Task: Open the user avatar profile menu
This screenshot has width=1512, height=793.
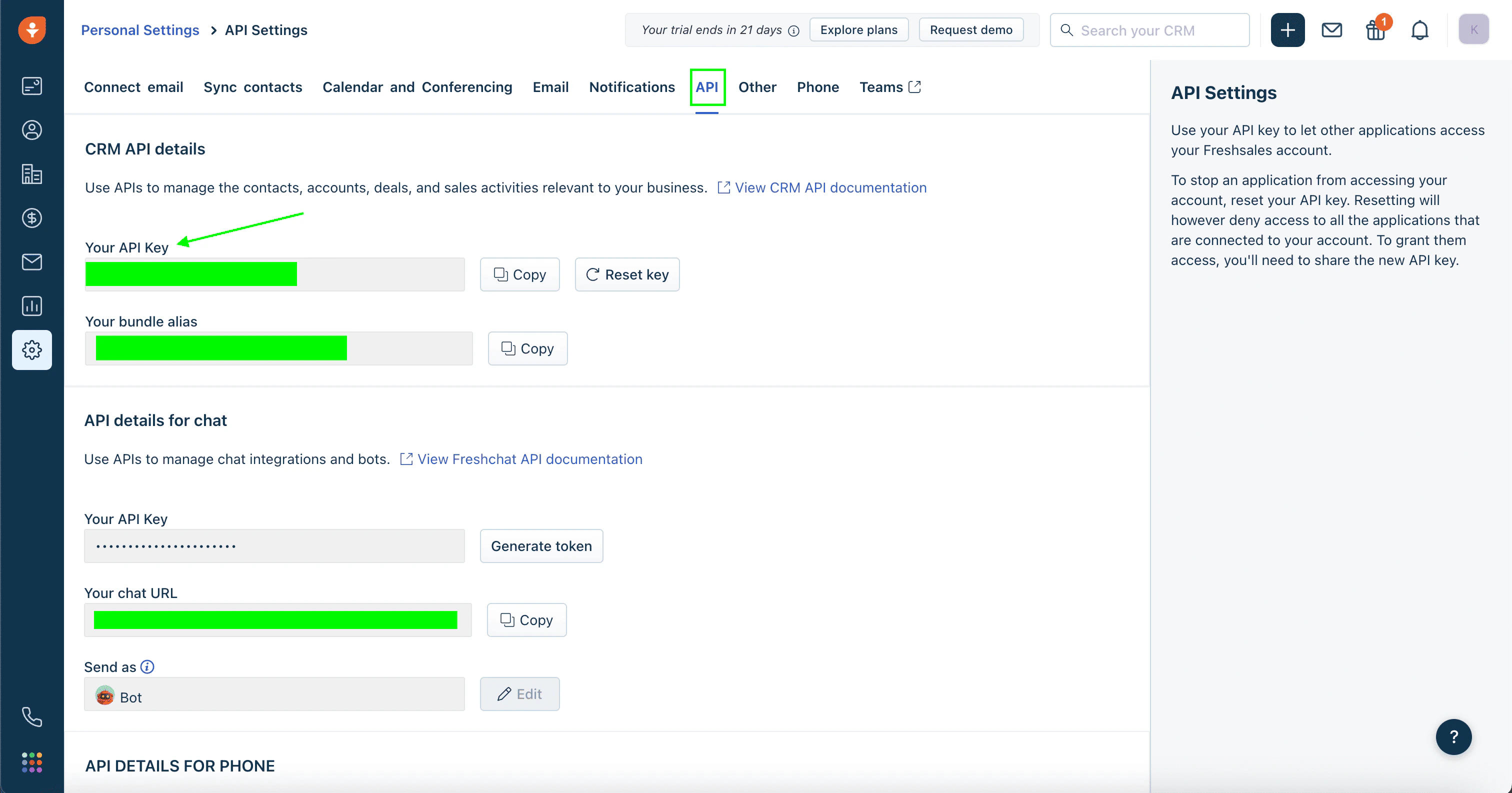Action: pos(1473,30)
